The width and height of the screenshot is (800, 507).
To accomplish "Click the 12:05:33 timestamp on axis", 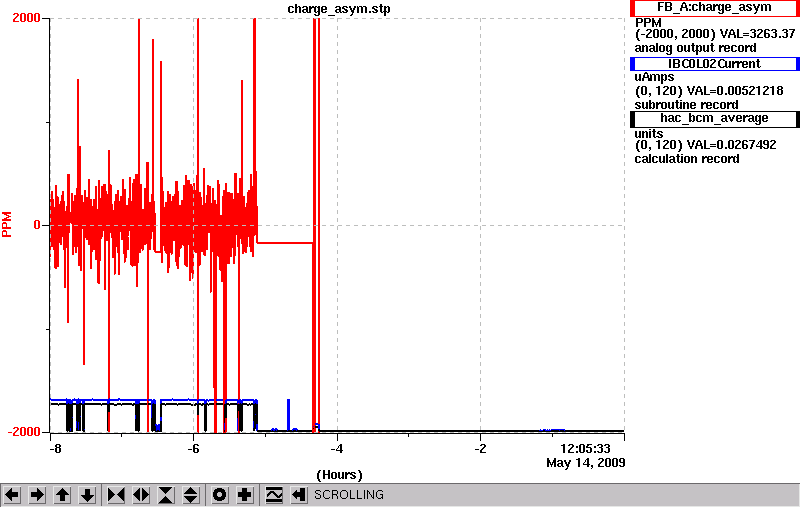I will coord(585,449).
